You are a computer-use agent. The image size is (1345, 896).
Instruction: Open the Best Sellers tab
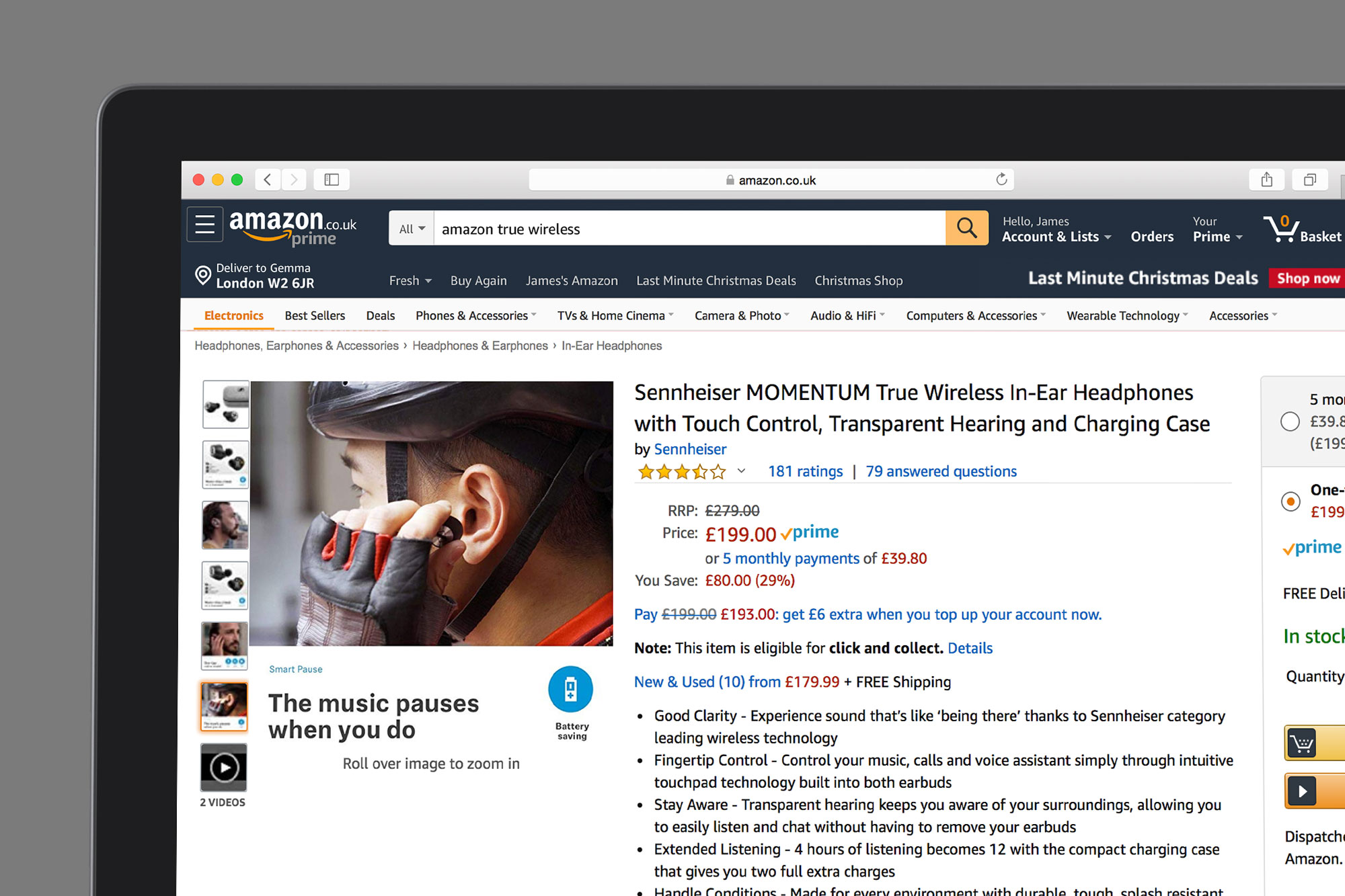(315, 316)
